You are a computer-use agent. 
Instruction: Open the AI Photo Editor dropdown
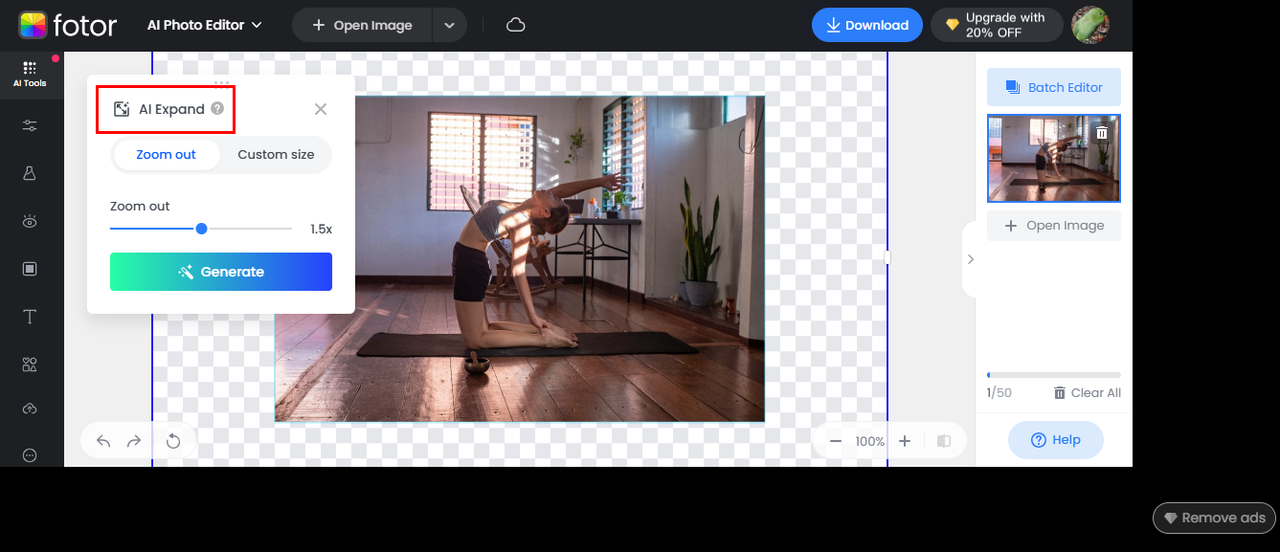tap(205, 25)
